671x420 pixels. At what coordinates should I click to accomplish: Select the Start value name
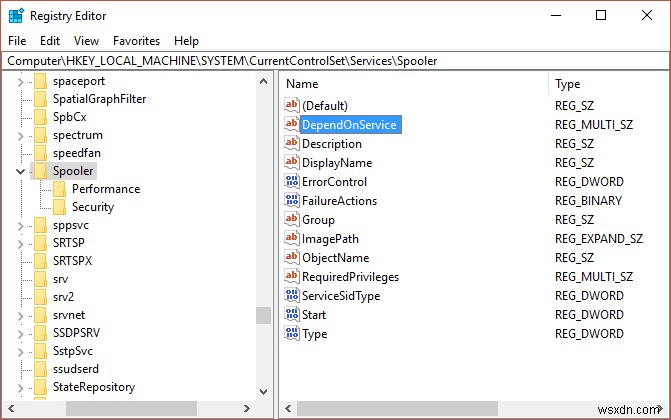314,315
